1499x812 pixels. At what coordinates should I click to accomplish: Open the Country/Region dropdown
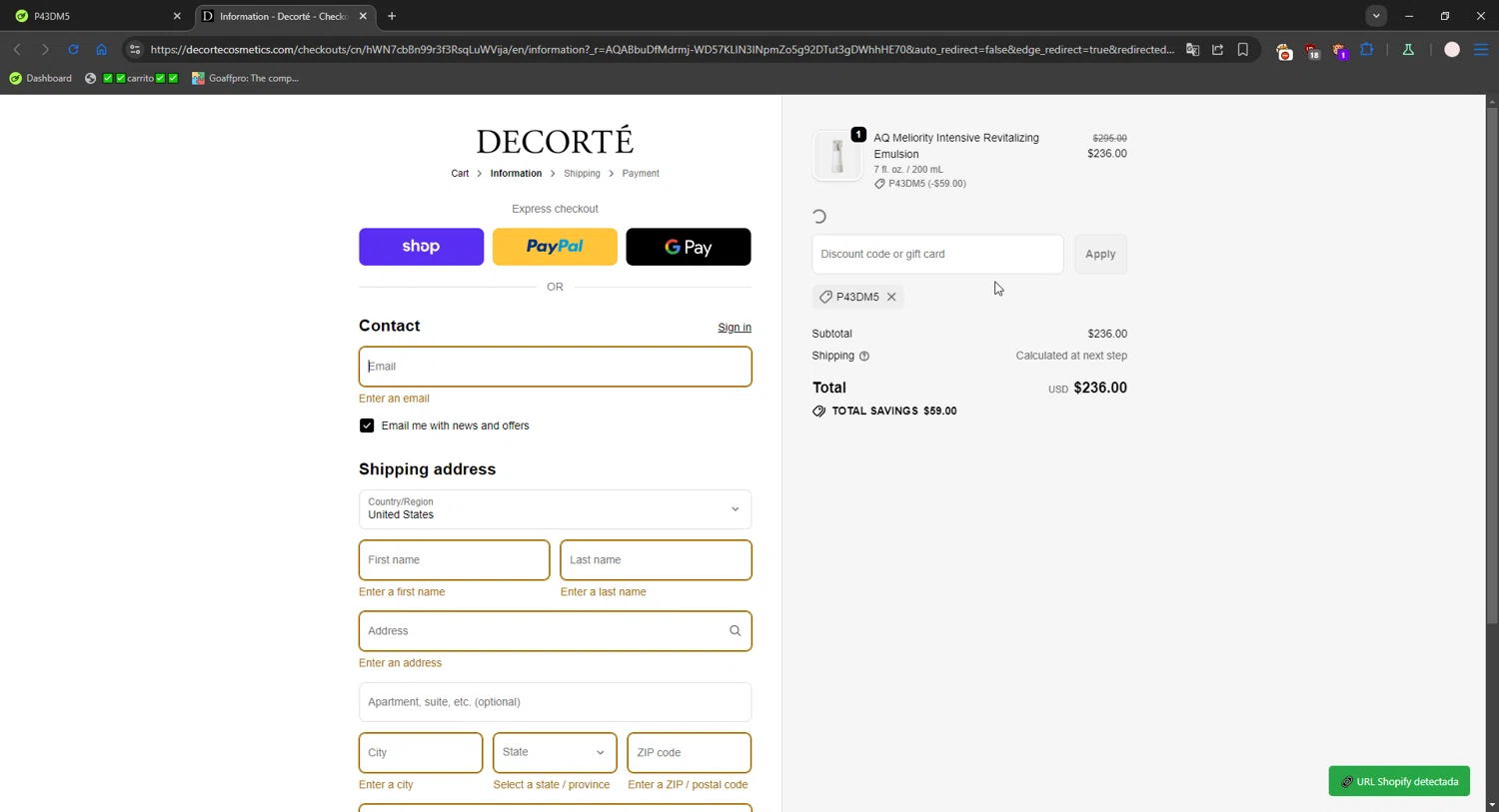tap(555, 509)
